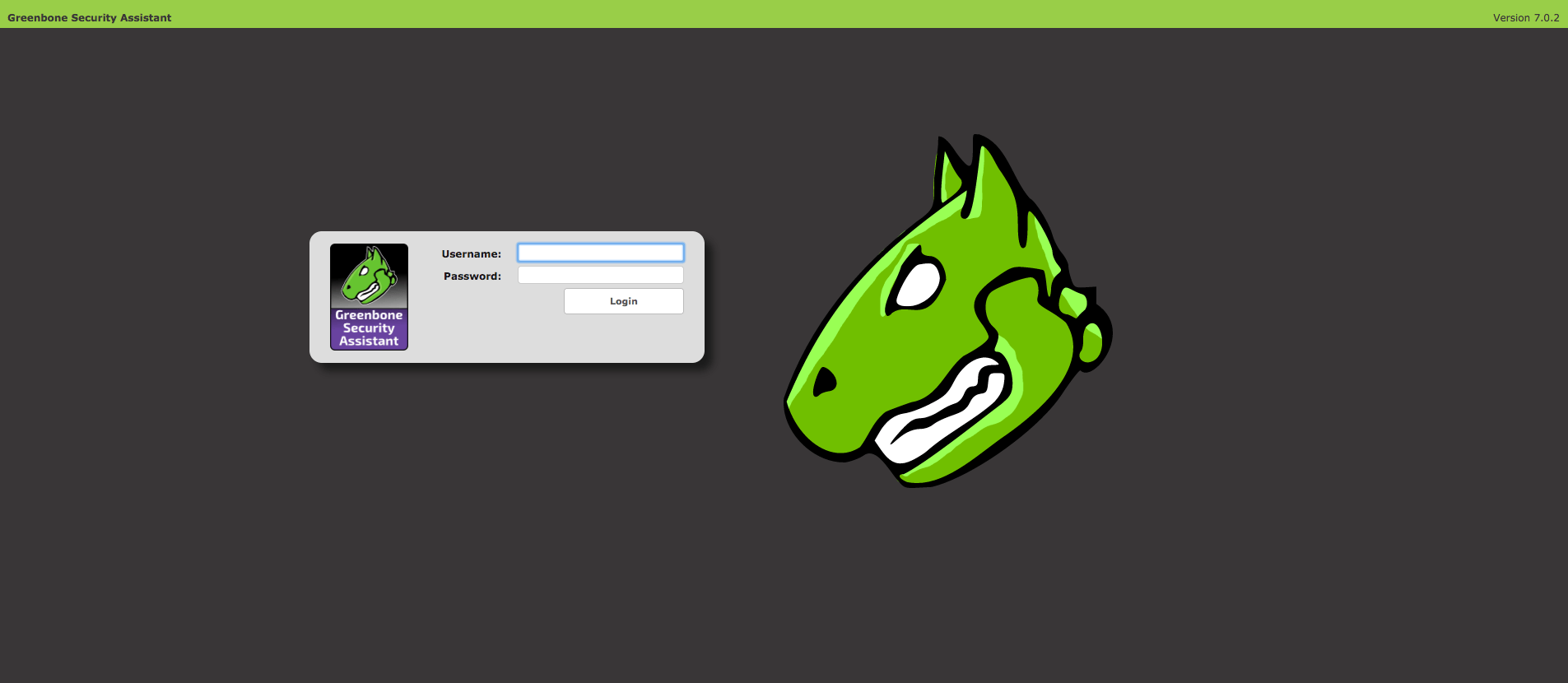Click the purple Greenbone Security Assistant badge caption

coord(369,328)
